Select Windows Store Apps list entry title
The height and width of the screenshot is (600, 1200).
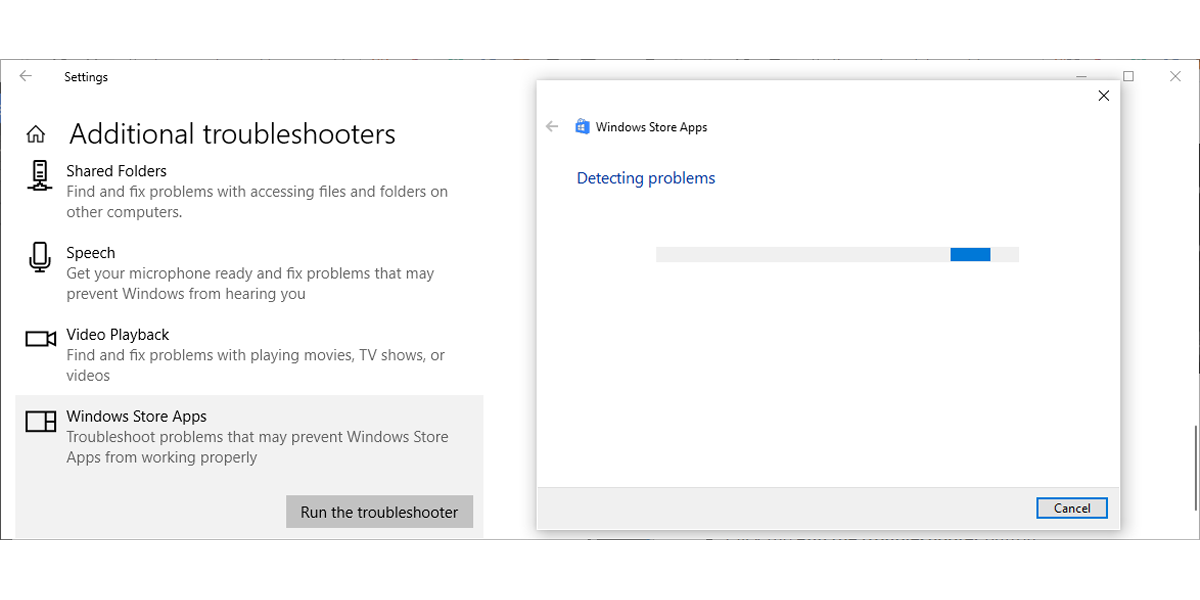click(x=136, y=416)
